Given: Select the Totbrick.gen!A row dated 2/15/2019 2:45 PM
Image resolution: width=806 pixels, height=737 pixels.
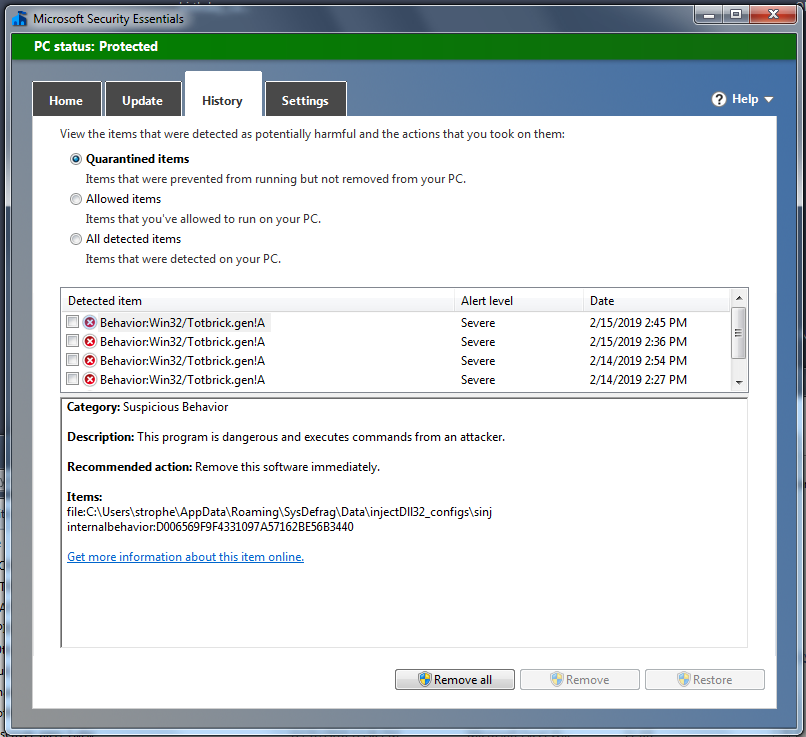Looking at the screenshot, I should (x=396, y=323).
